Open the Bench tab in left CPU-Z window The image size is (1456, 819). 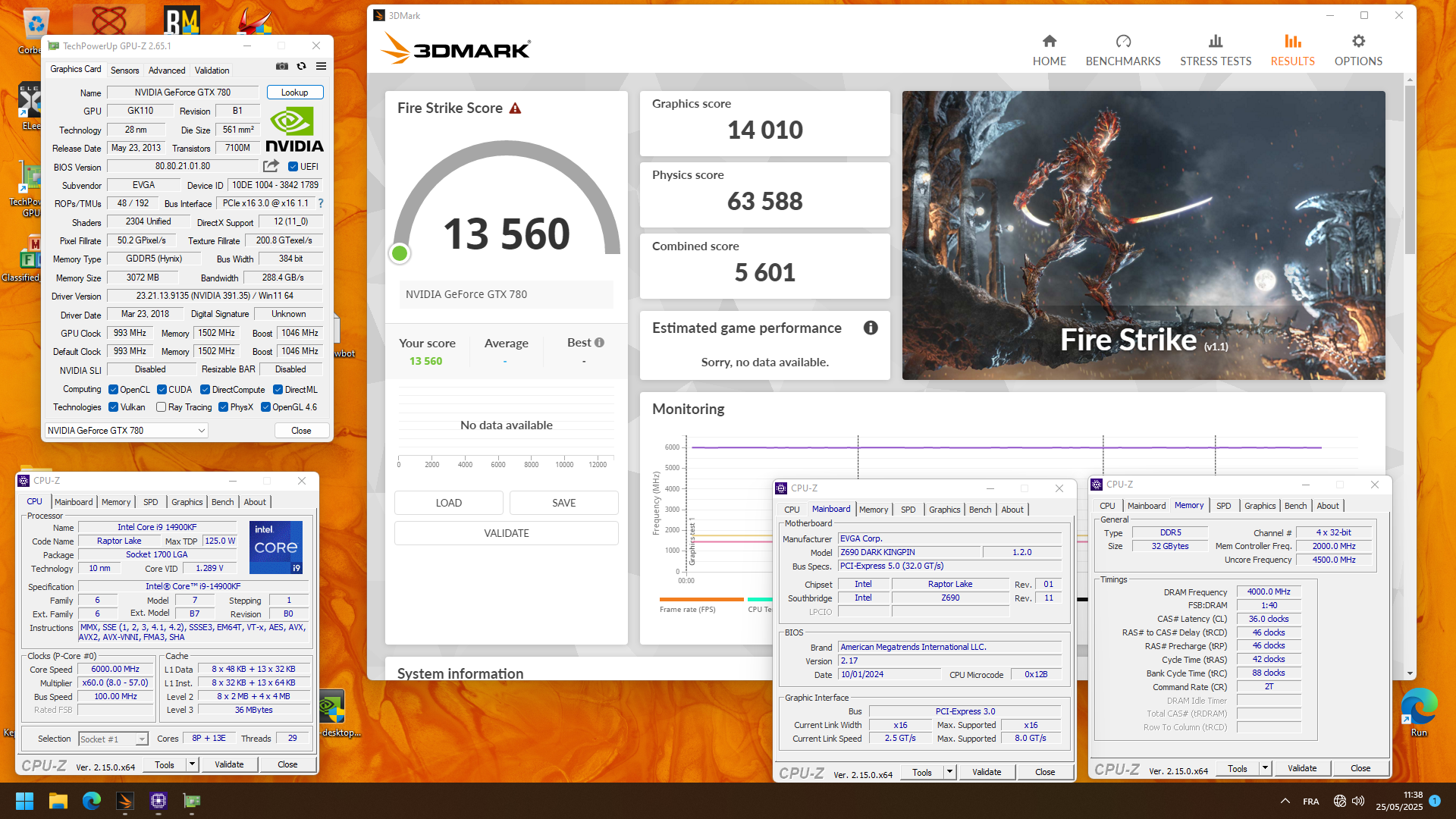(x=222, y=502)
